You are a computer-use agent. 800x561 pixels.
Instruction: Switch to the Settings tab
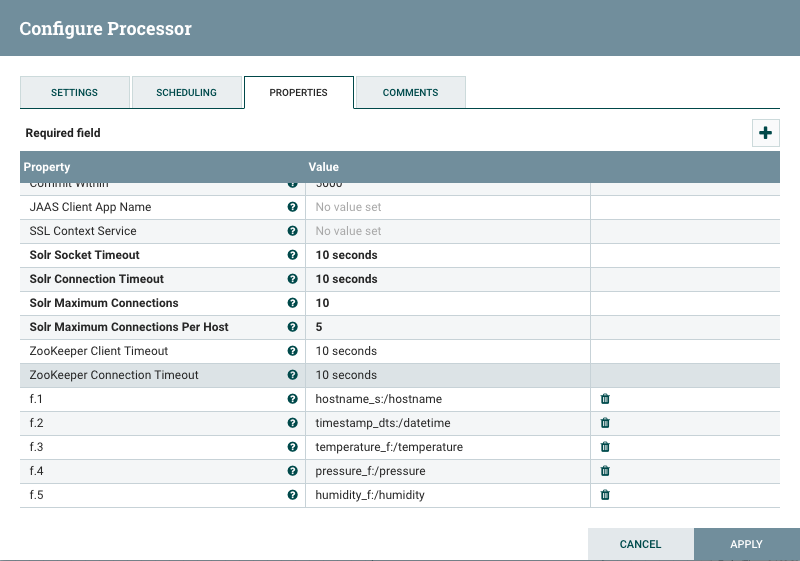[74, 92]
